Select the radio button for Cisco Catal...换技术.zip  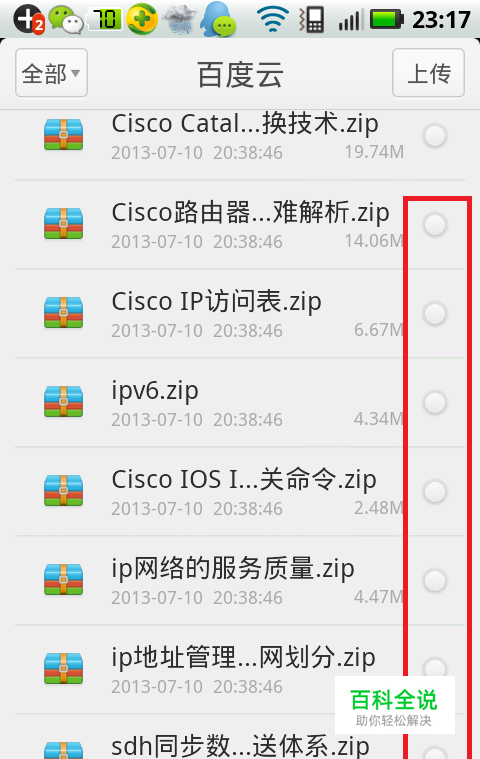(x=435, y=136)
